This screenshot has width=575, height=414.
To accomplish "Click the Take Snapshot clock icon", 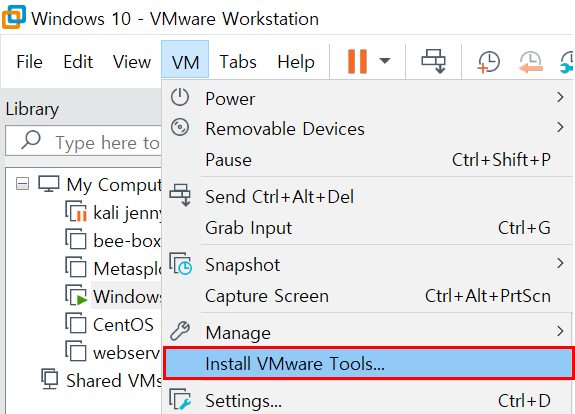I will click(488, 62).
